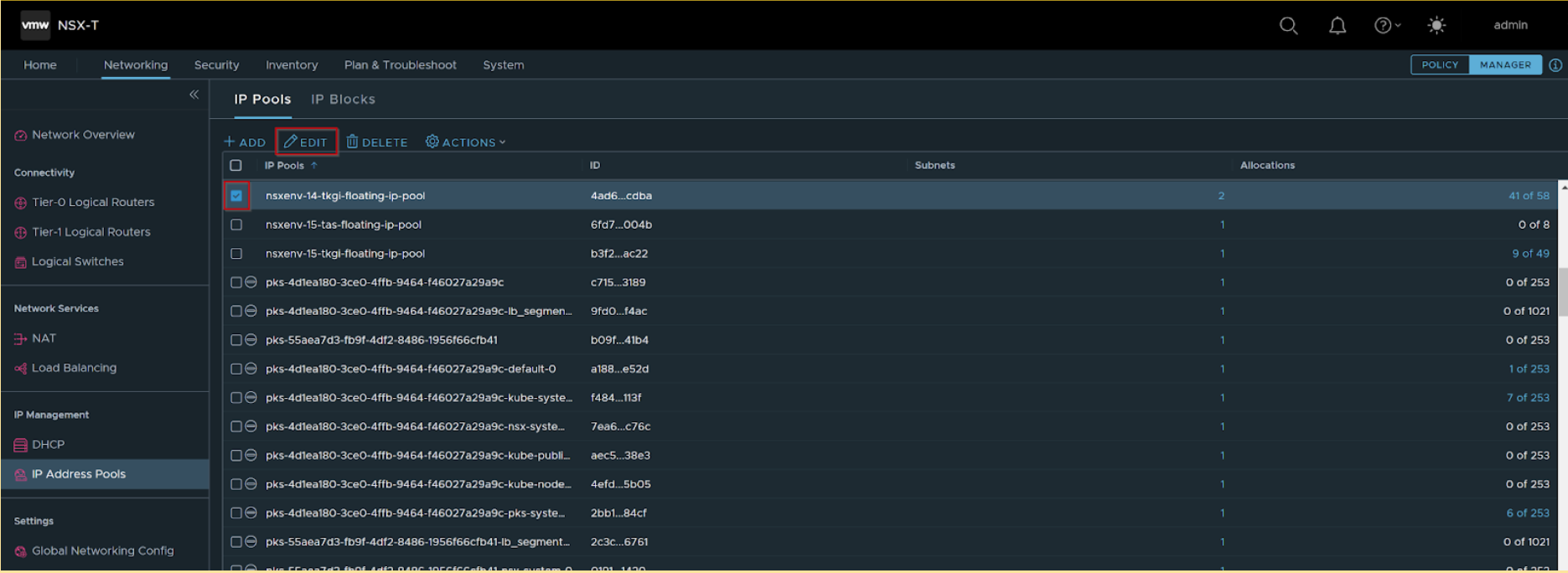The width and height of the screenshot is (1568, 573).
Task: Switch to the Inventory tab
Action: 292,65
